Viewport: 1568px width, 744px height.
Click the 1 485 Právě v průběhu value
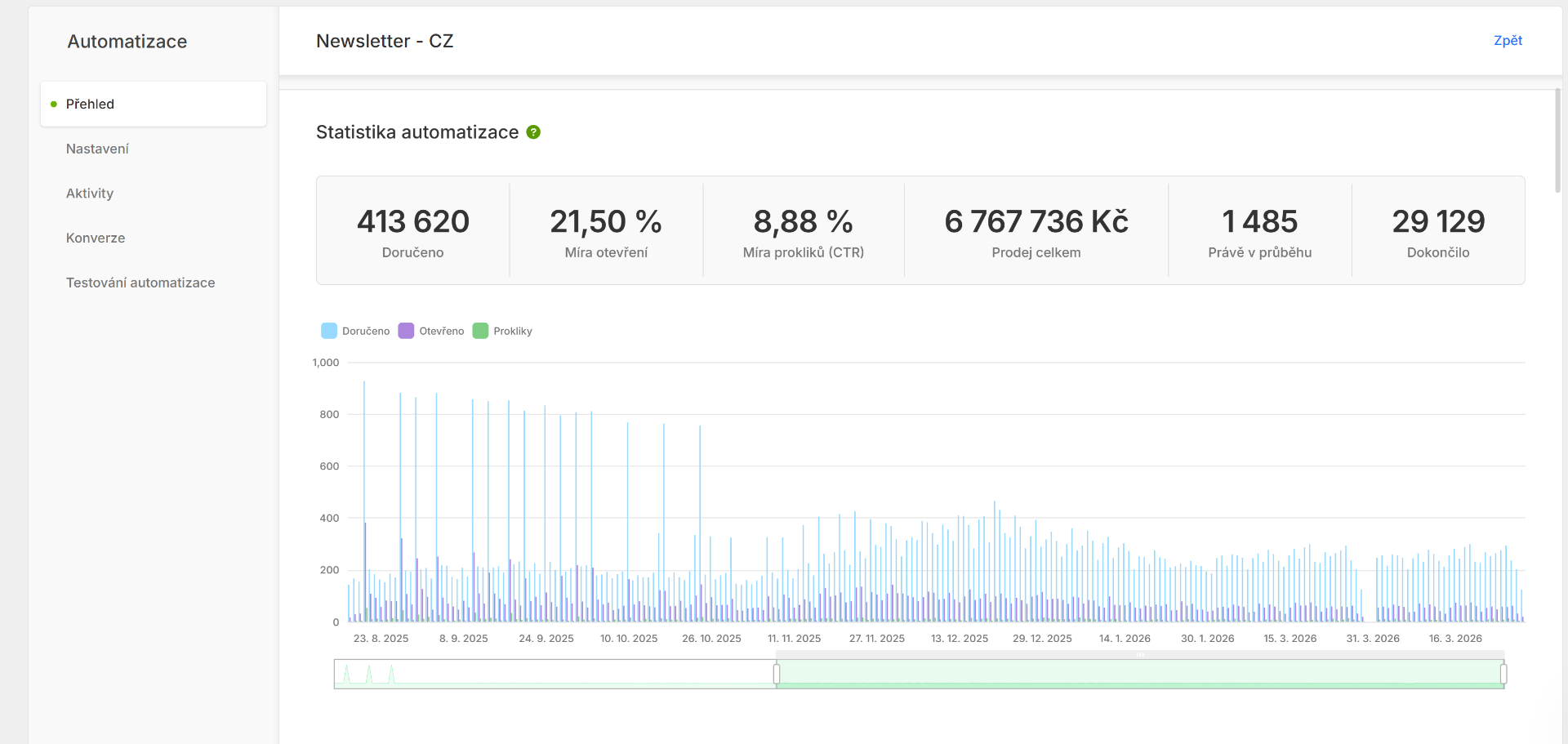(x=1260, y=221)
